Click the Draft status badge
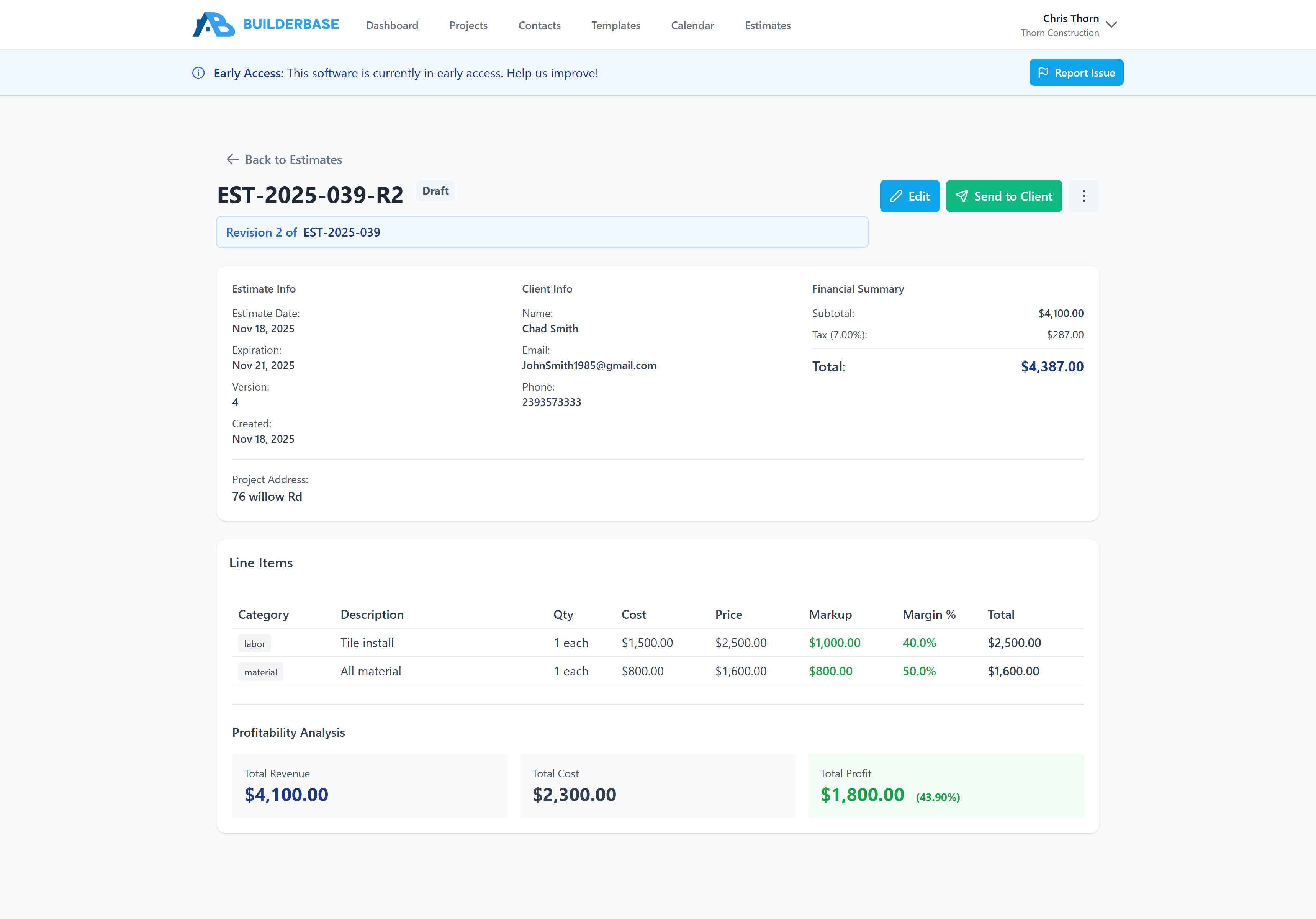Viewport: 1316px width, 919px height. click(435, 191)
